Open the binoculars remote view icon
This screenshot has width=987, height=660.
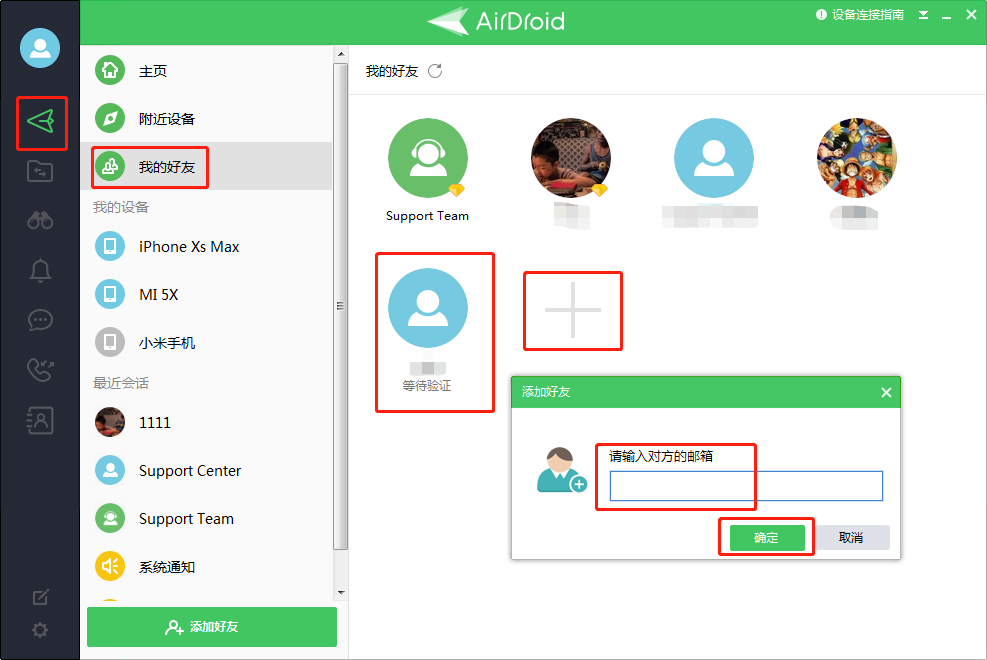click(40, 220)
